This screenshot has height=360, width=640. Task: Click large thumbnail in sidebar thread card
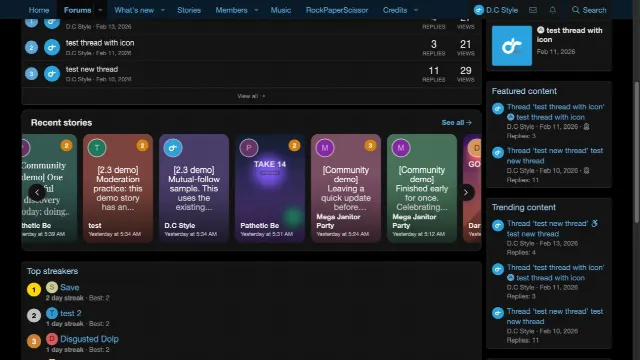coord(512,46)
